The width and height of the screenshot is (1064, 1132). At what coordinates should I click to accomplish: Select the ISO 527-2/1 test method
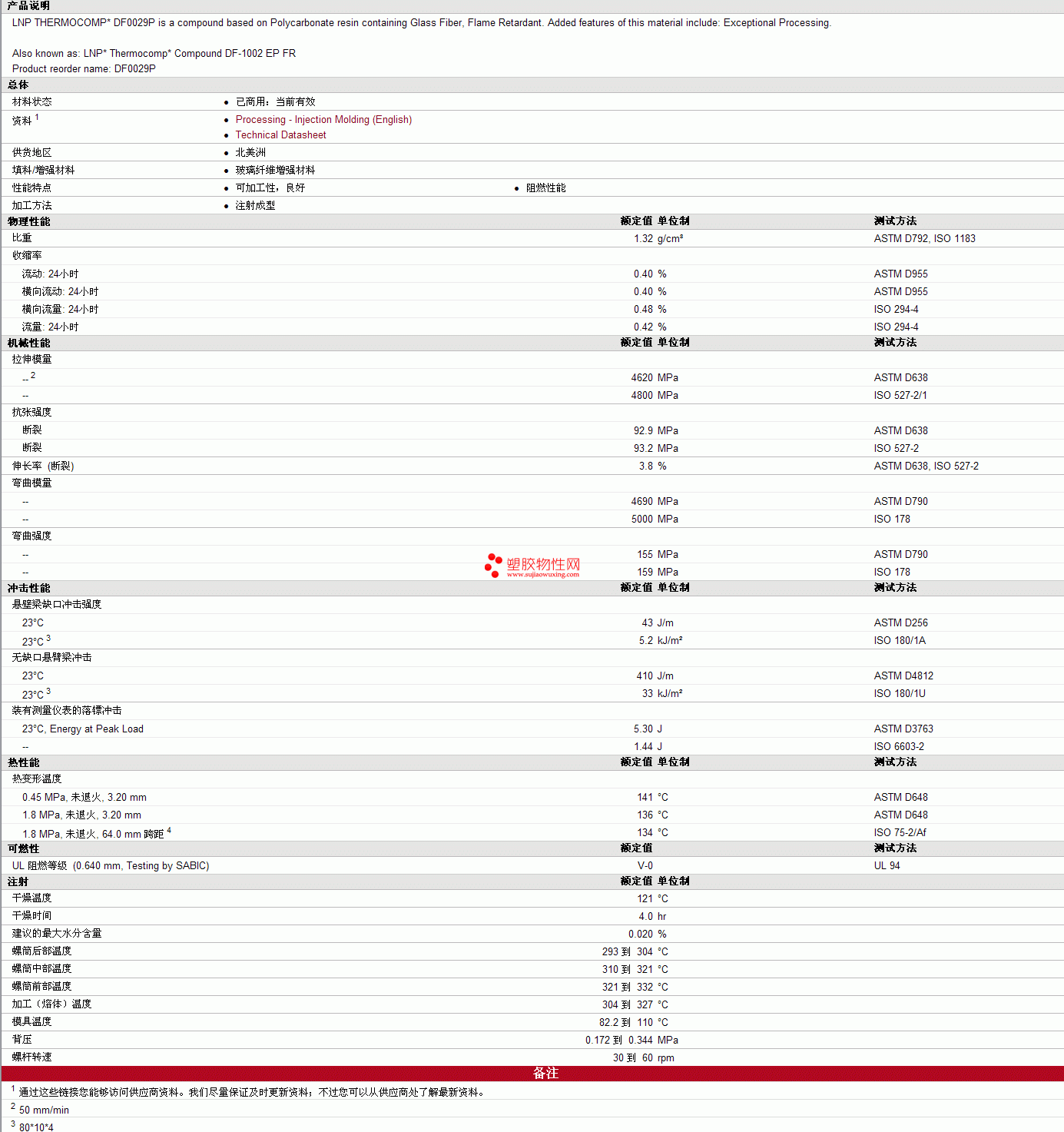900,396
